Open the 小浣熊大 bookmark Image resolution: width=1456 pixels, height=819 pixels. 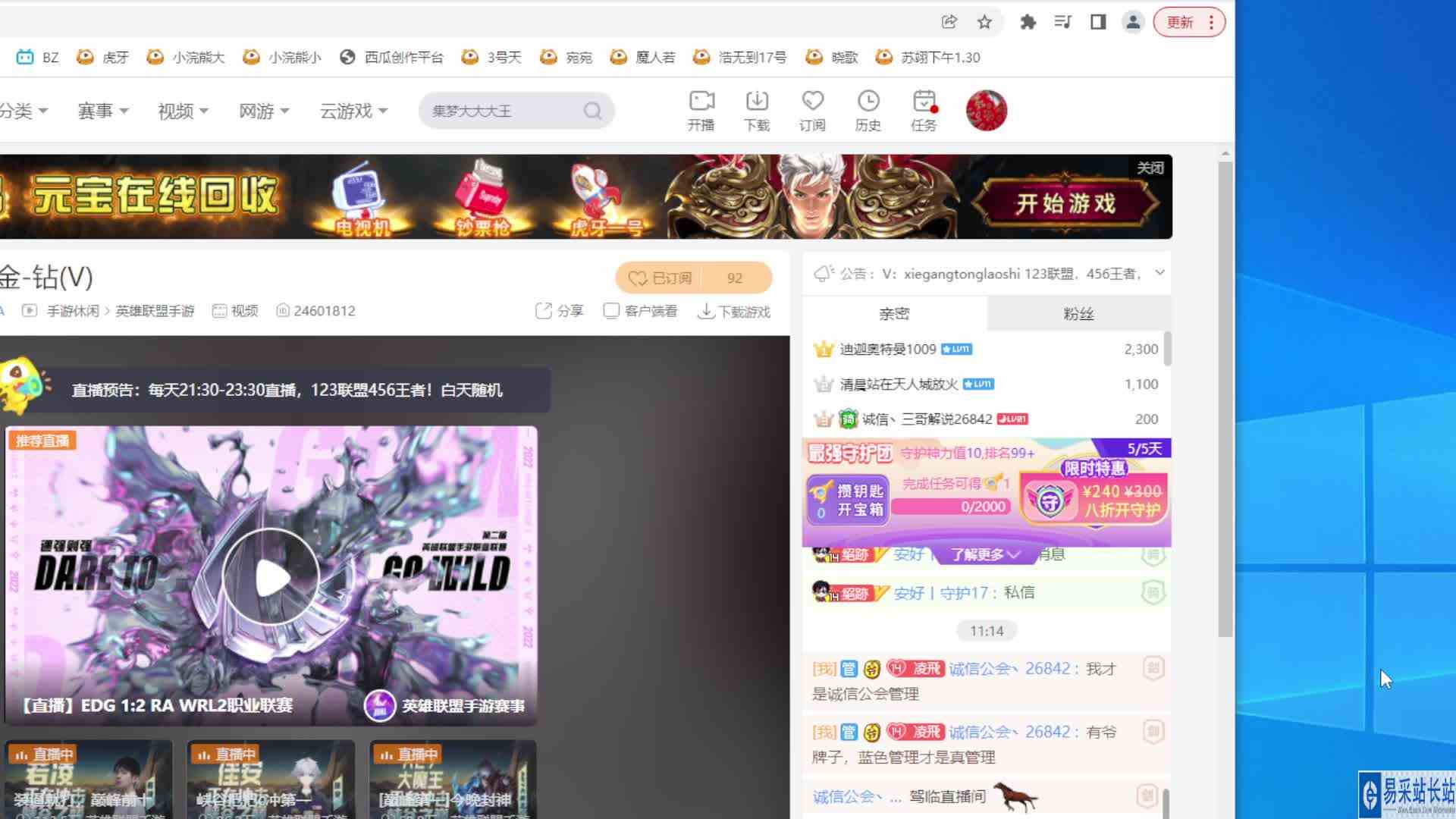coord(186,57)
